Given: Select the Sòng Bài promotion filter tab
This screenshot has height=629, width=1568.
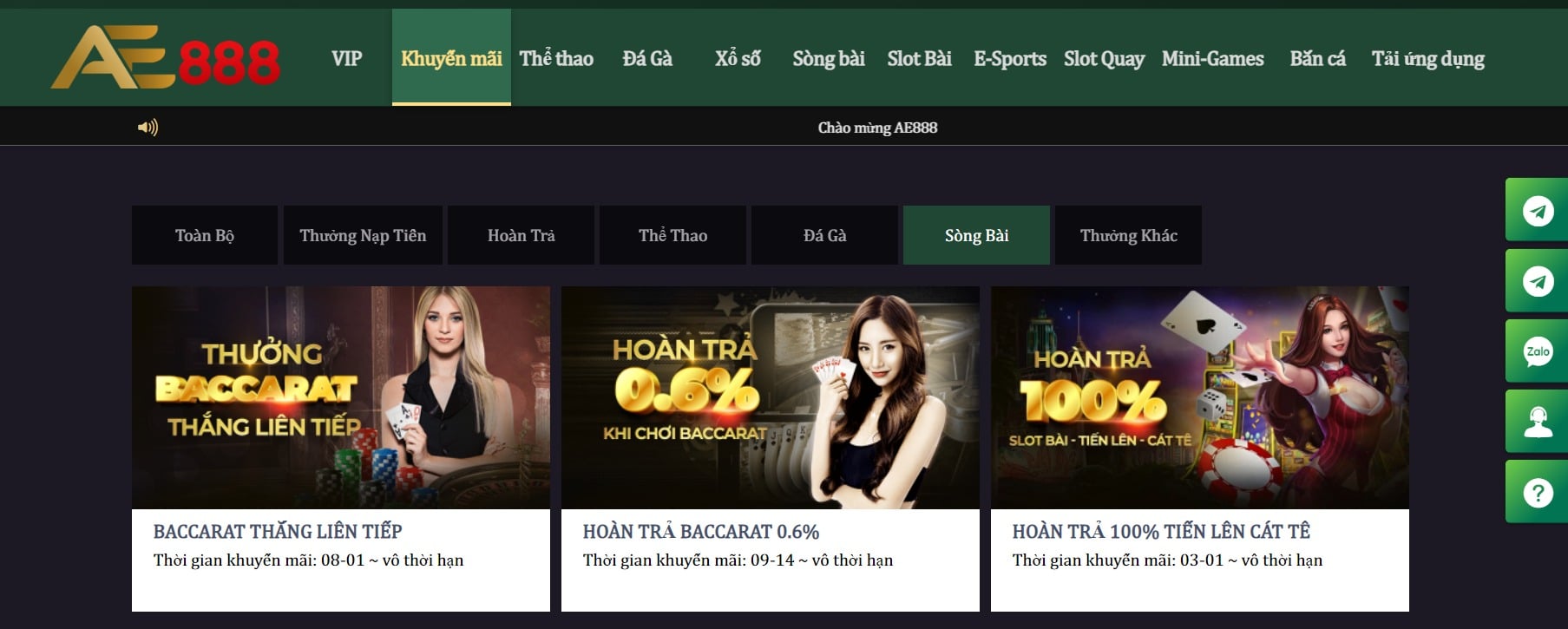Looking at the screenshot, I should pyautogui.click(x=976, y=235).
